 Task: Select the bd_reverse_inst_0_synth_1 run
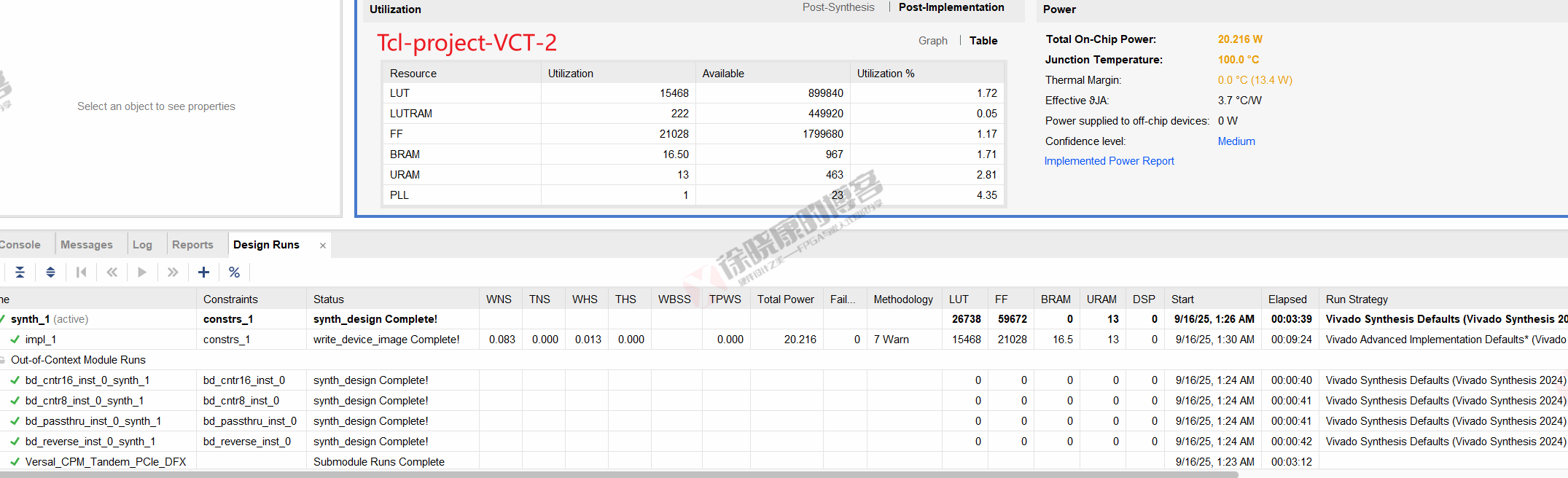[784, 442]
